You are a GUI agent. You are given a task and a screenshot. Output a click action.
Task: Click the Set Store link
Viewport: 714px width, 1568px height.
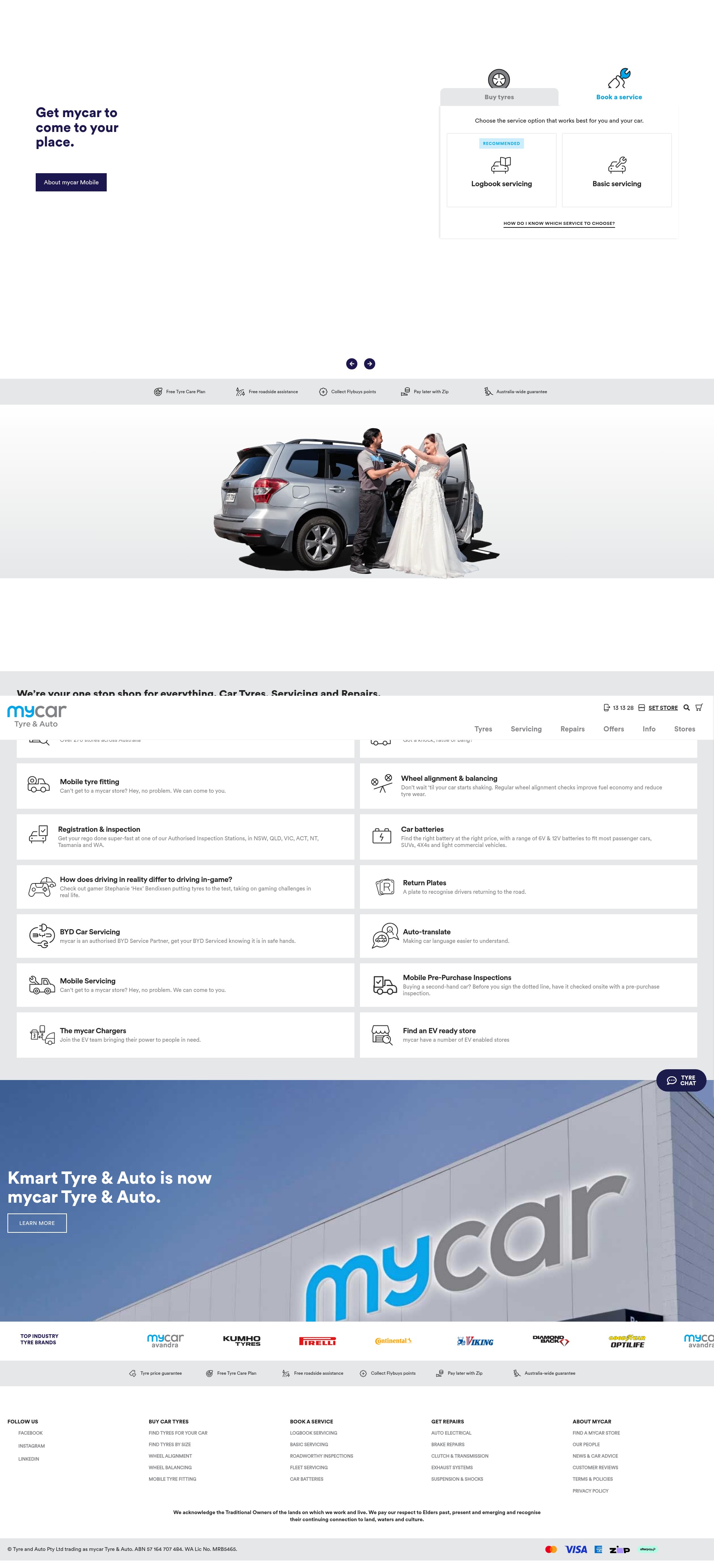coord(663,708)
